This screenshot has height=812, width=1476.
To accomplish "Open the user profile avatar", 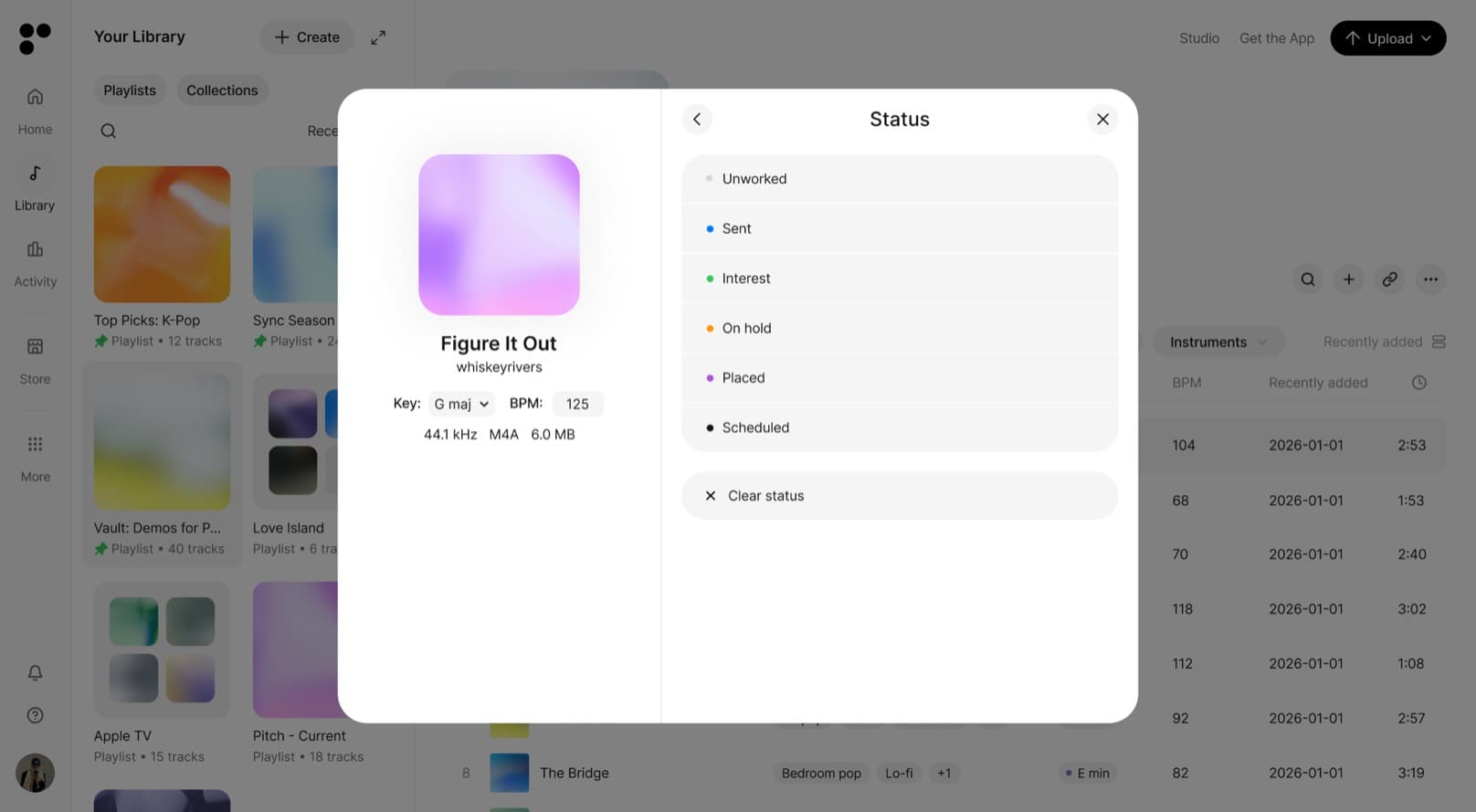I will pos(35,773).
